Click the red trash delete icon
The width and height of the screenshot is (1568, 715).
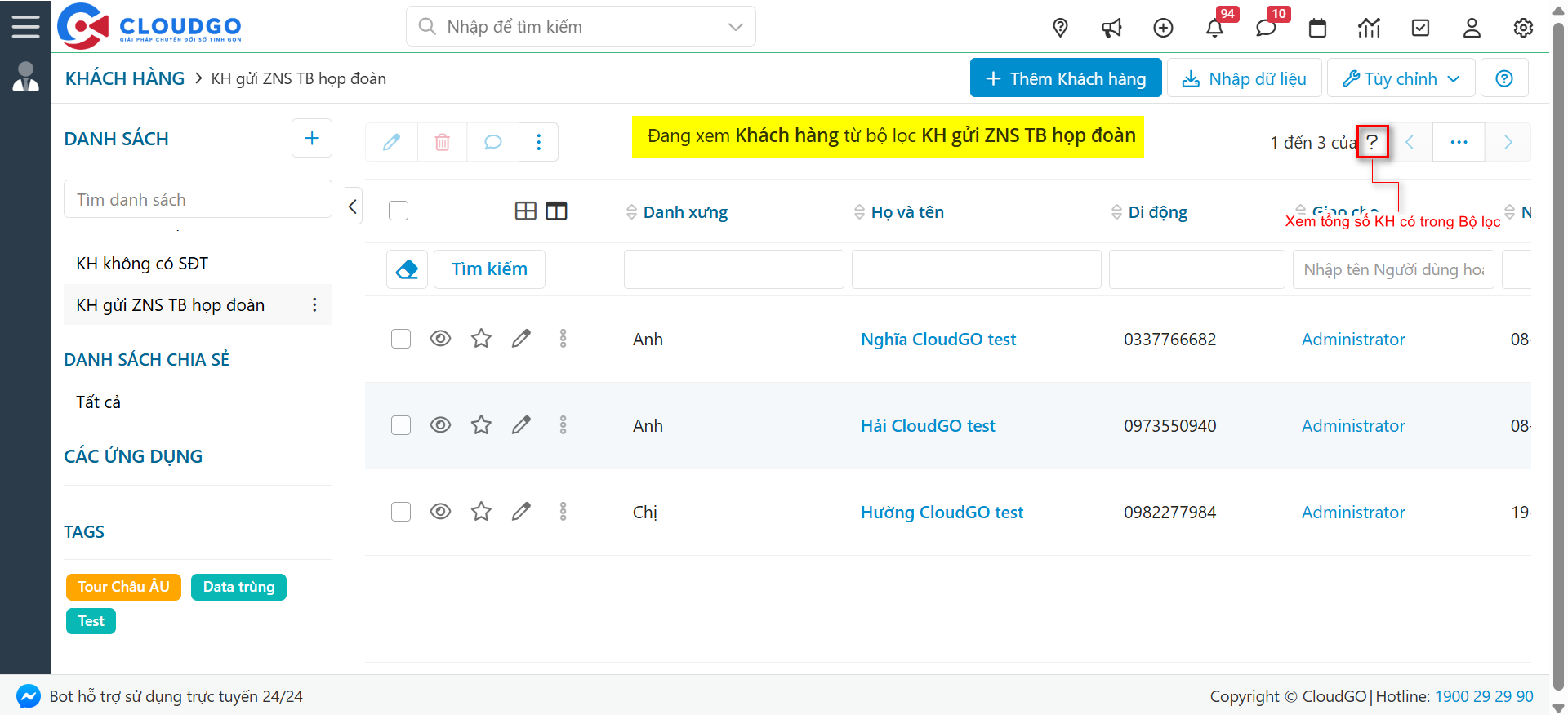[442, 142]
